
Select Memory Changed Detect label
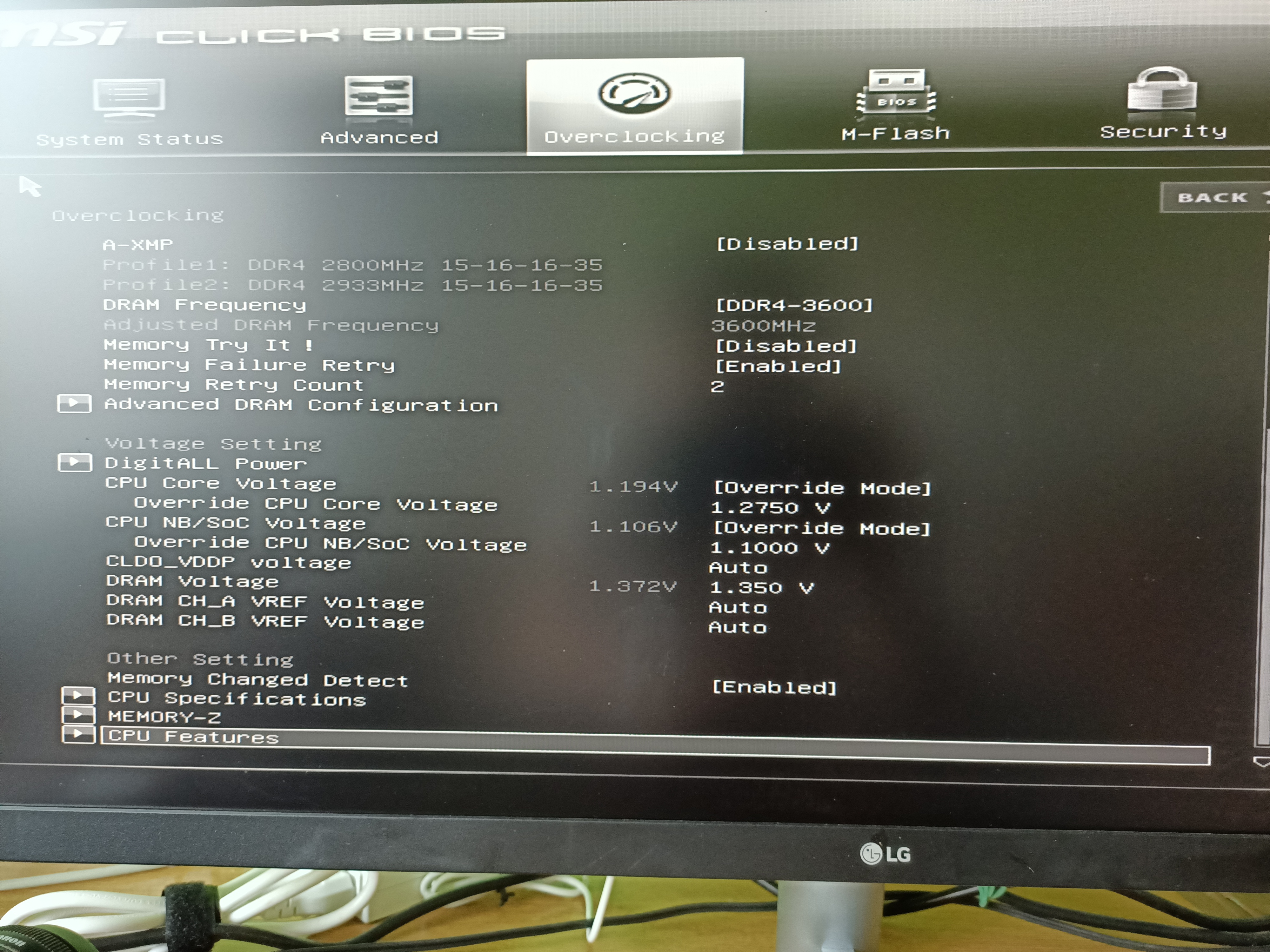(x=258, y=679)
